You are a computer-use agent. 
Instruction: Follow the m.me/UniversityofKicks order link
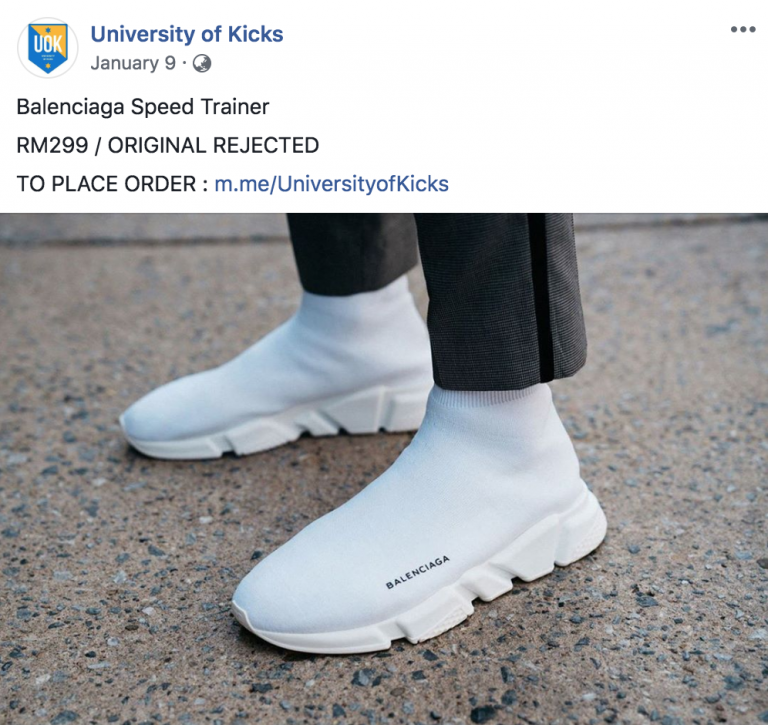[332, 184]
